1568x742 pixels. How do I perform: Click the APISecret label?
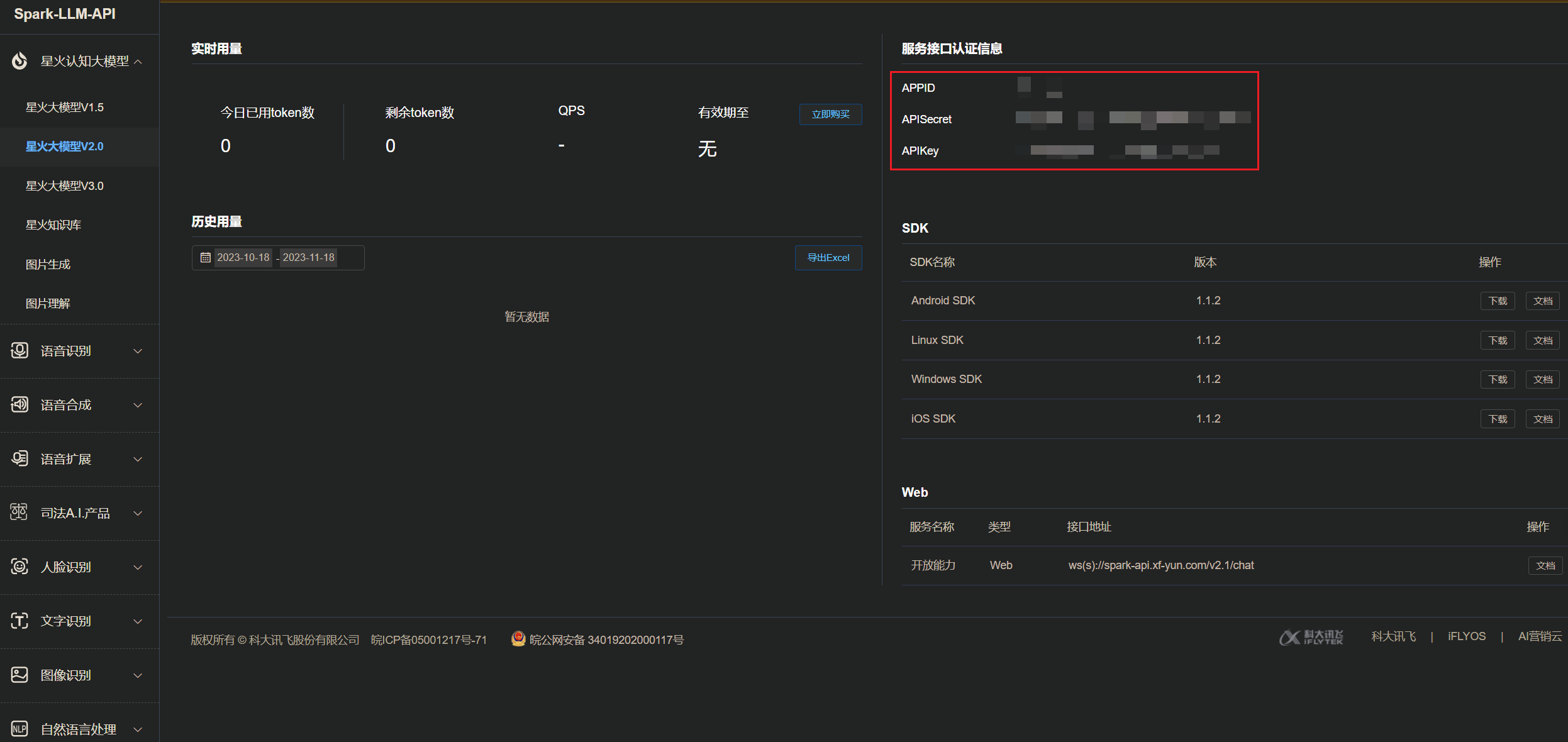click(926, 119)
